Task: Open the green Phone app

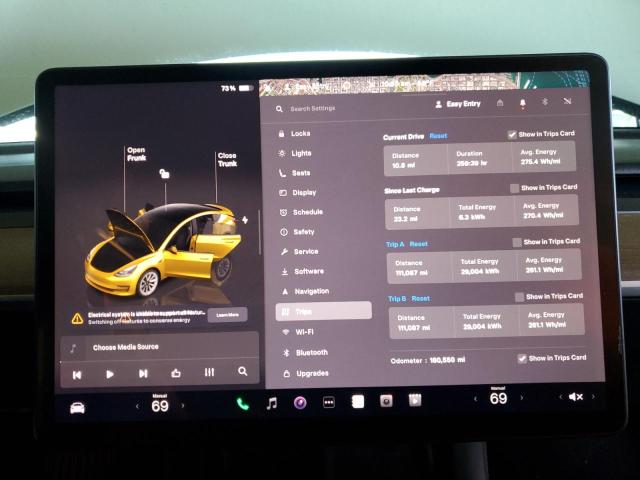Action: coord(242,404)
